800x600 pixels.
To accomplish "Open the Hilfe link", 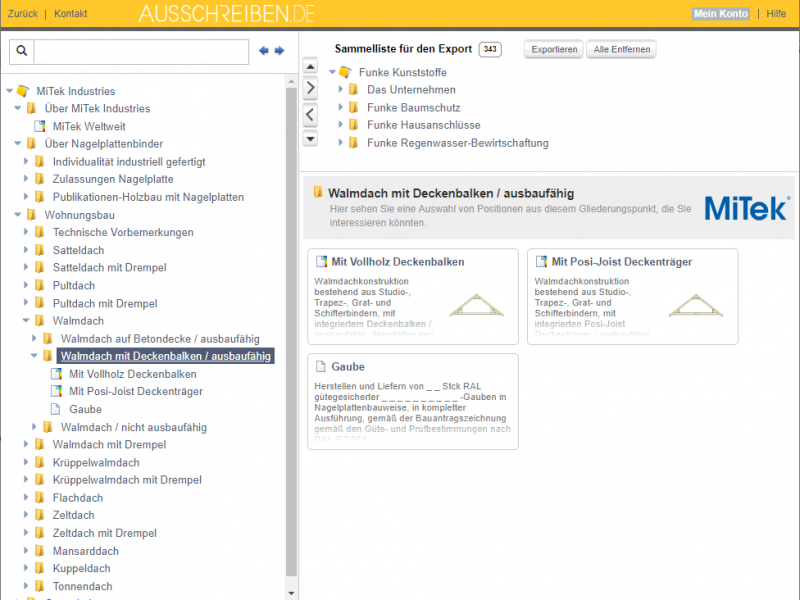I will click(776, 14).
